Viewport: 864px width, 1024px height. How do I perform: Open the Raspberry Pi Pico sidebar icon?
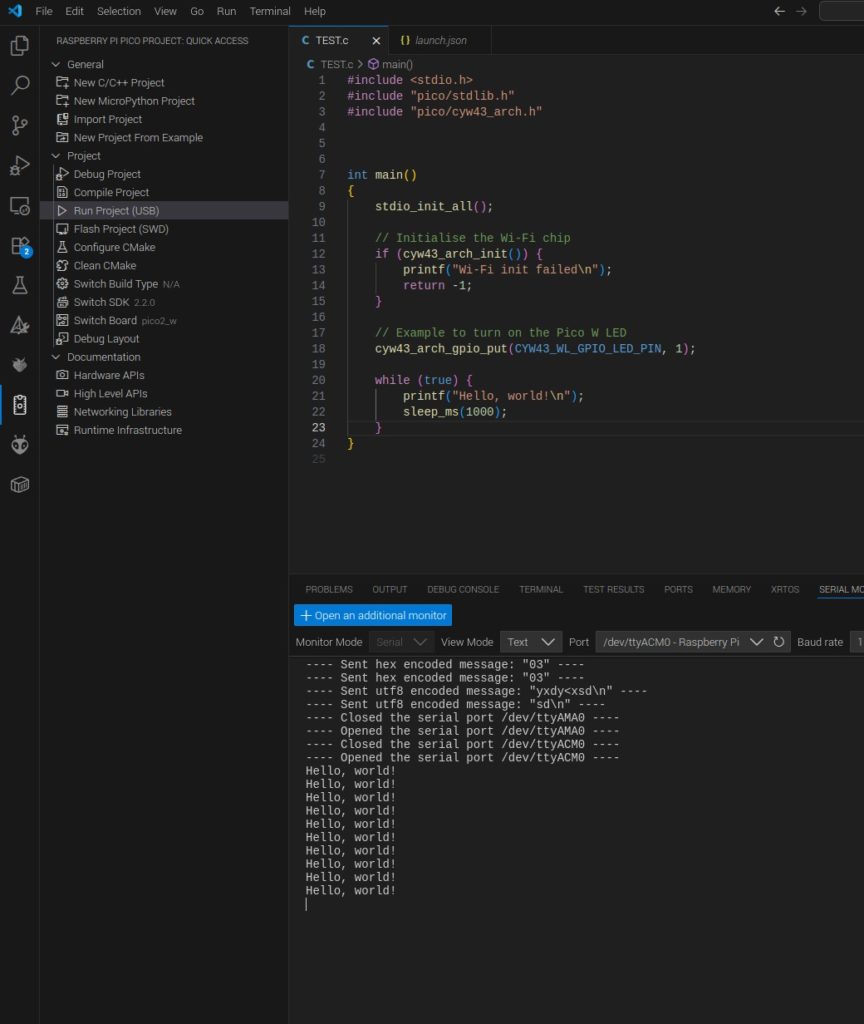(19, 405)
